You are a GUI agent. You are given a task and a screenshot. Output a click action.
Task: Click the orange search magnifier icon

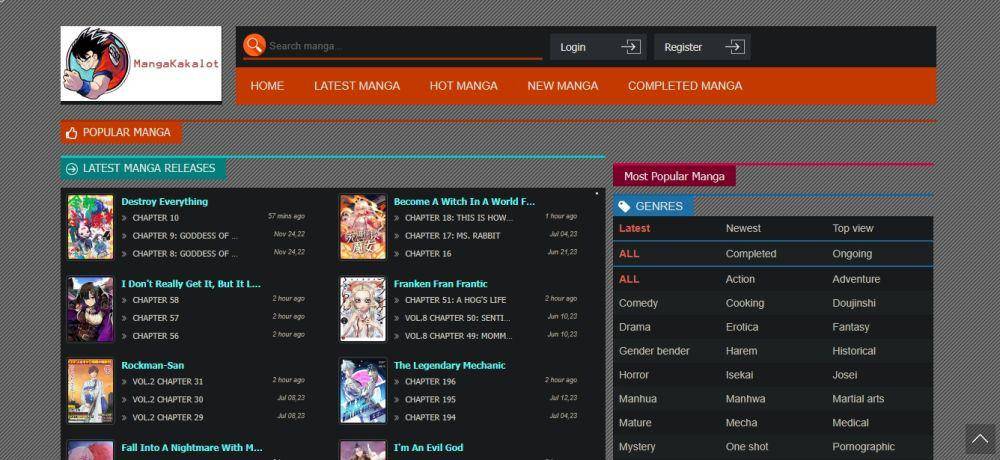[x=254, y=45]
